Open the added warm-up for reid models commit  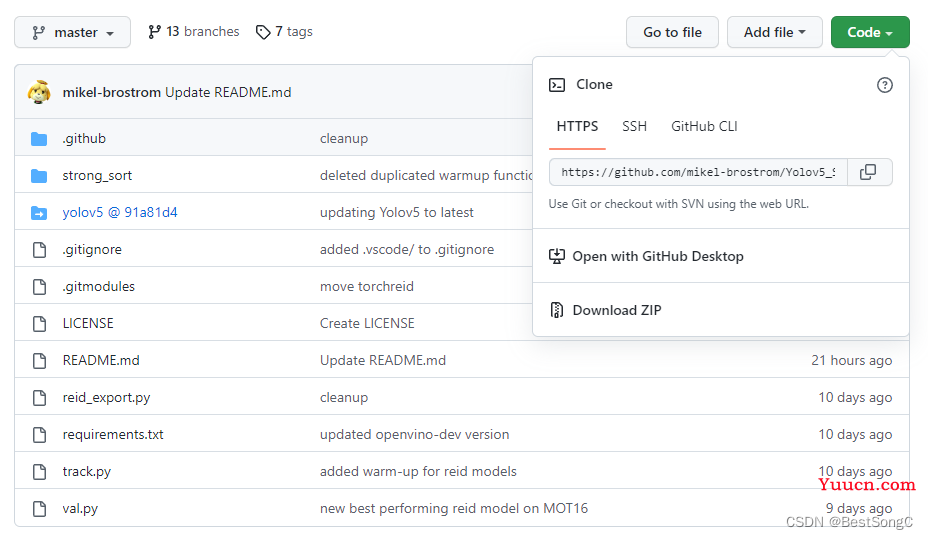418,472
